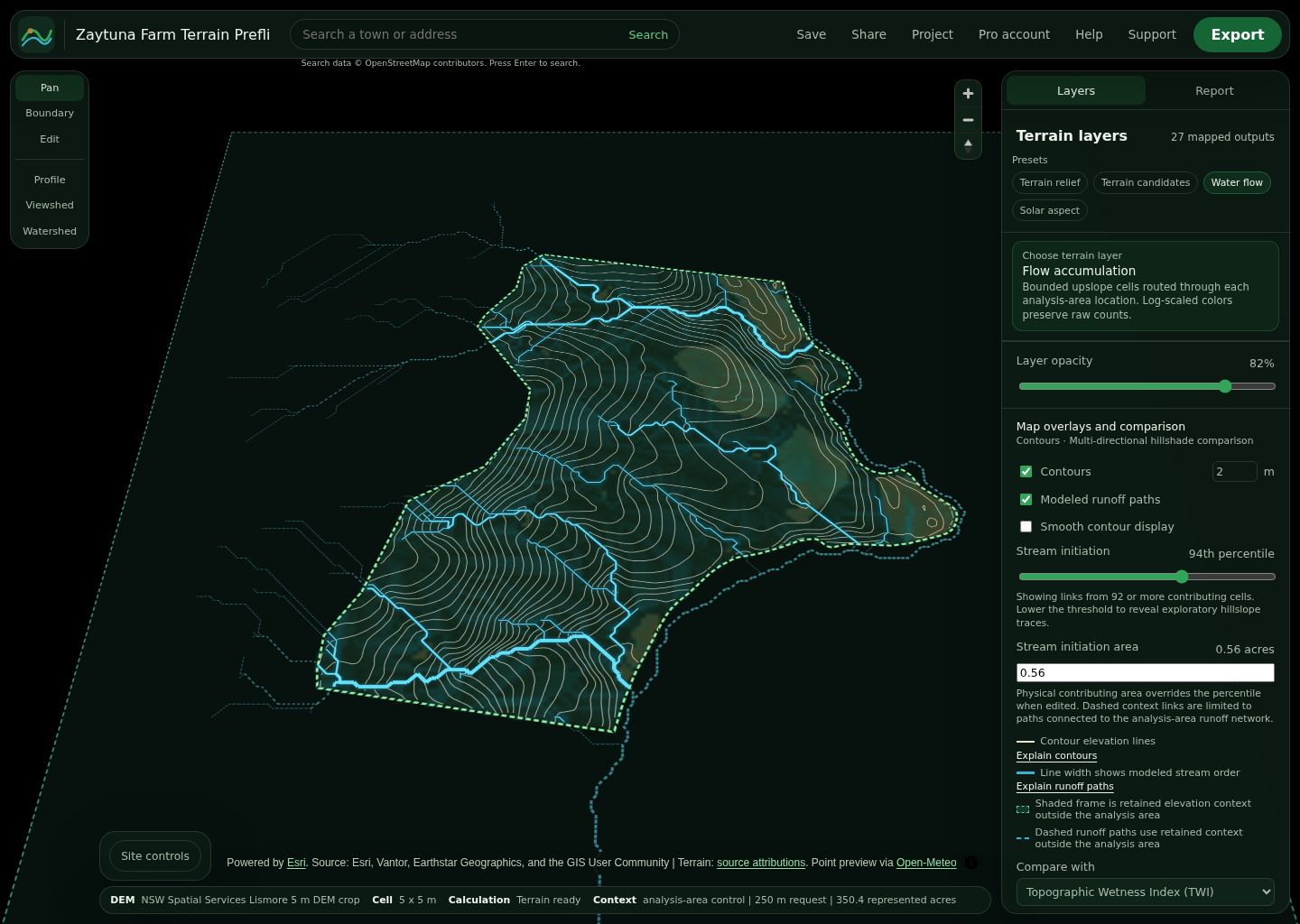Viewport: 1300px width, 924px height.
Task: Choose the Solar aspect preset
Action: (x=1050, y=211)
